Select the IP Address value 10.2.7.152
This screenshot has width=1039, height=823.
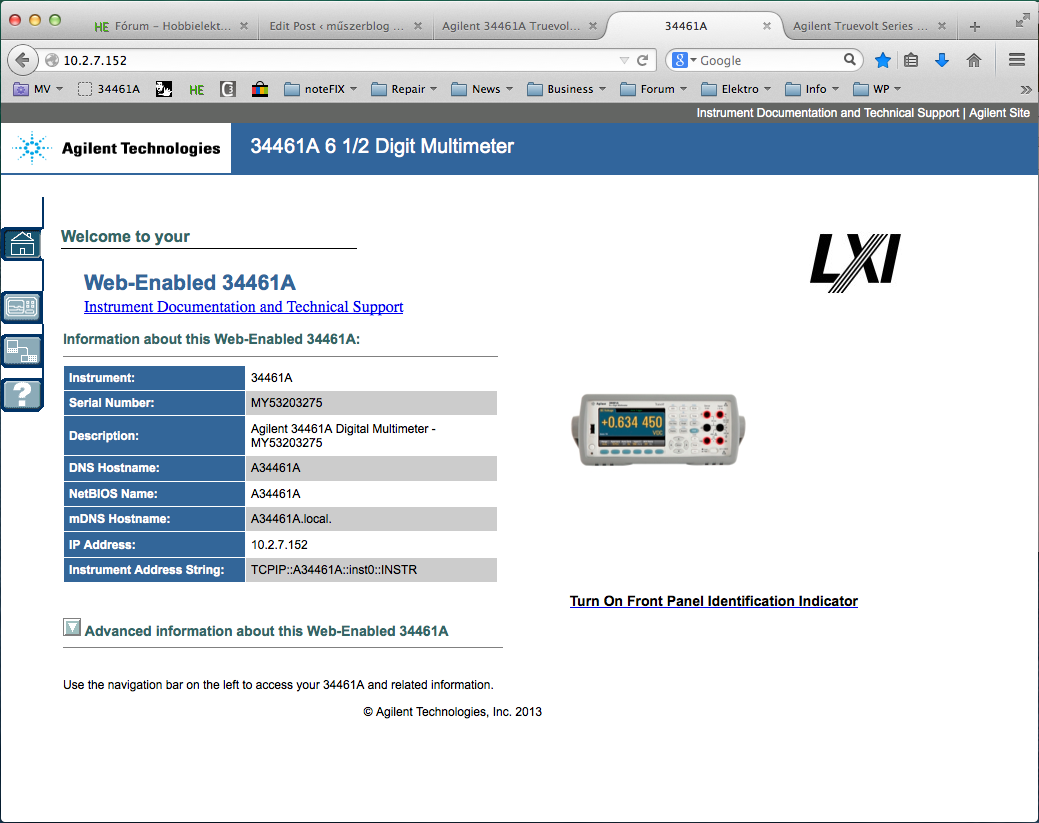(x=279, y=545)
